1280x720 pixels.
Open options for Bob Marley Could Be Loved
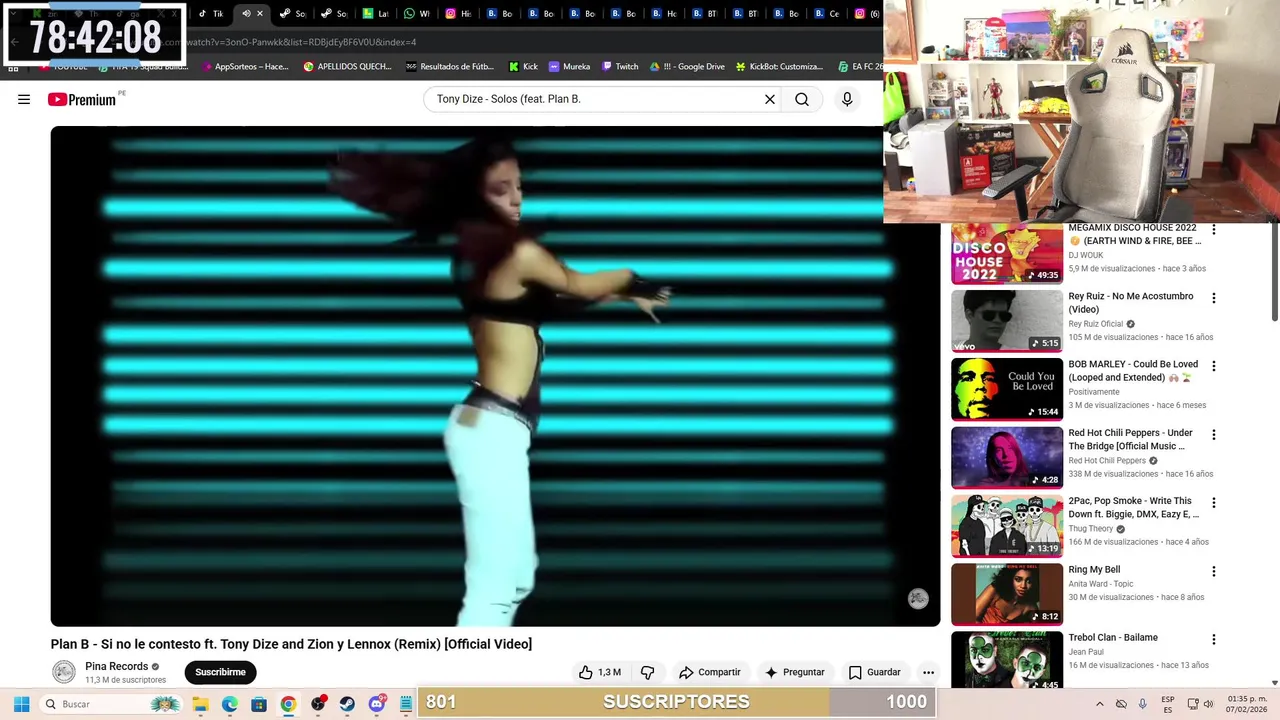(x=1214, y=366)
